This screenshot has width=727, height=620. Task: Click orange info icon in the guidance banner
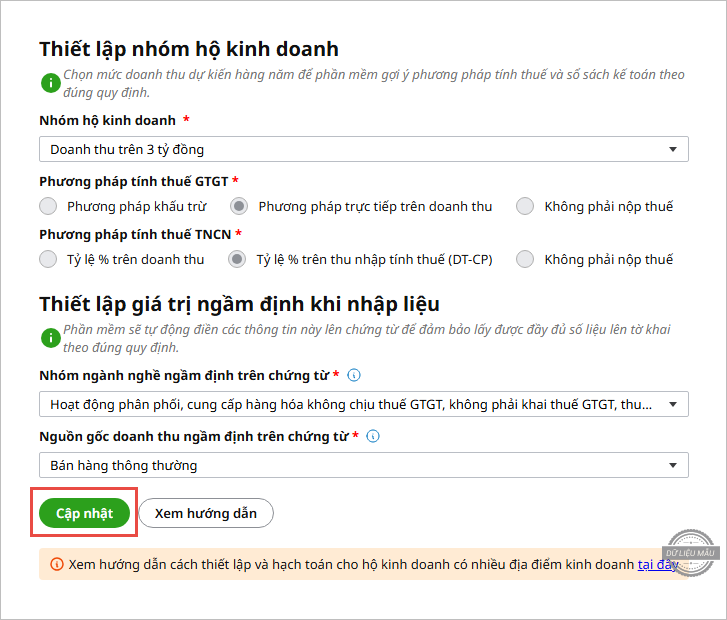tap(56, 565)
